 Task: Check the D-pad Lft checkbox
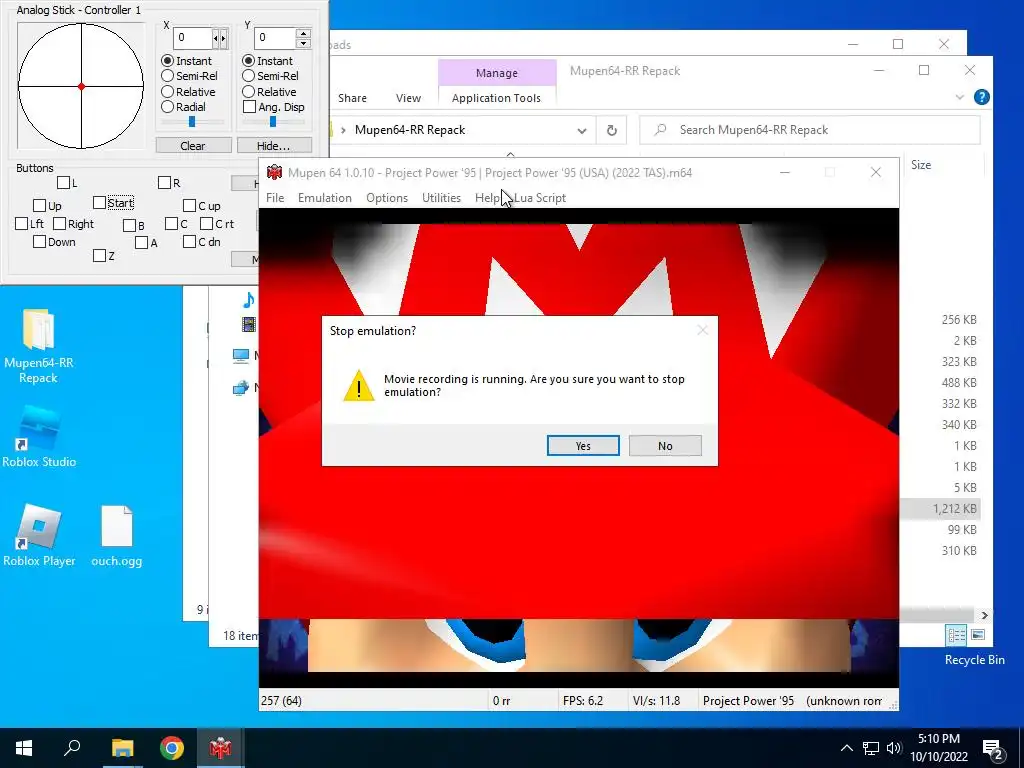pyautogui.click(x=22, y=224)
